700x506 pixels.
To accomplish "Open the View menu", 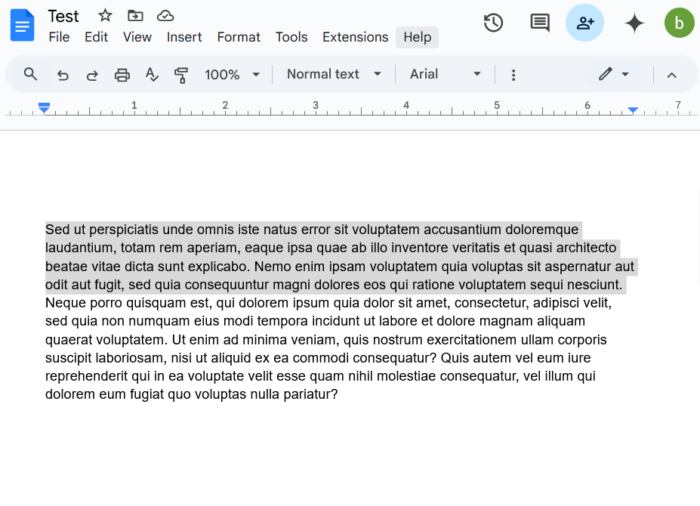I will point(137,37).
